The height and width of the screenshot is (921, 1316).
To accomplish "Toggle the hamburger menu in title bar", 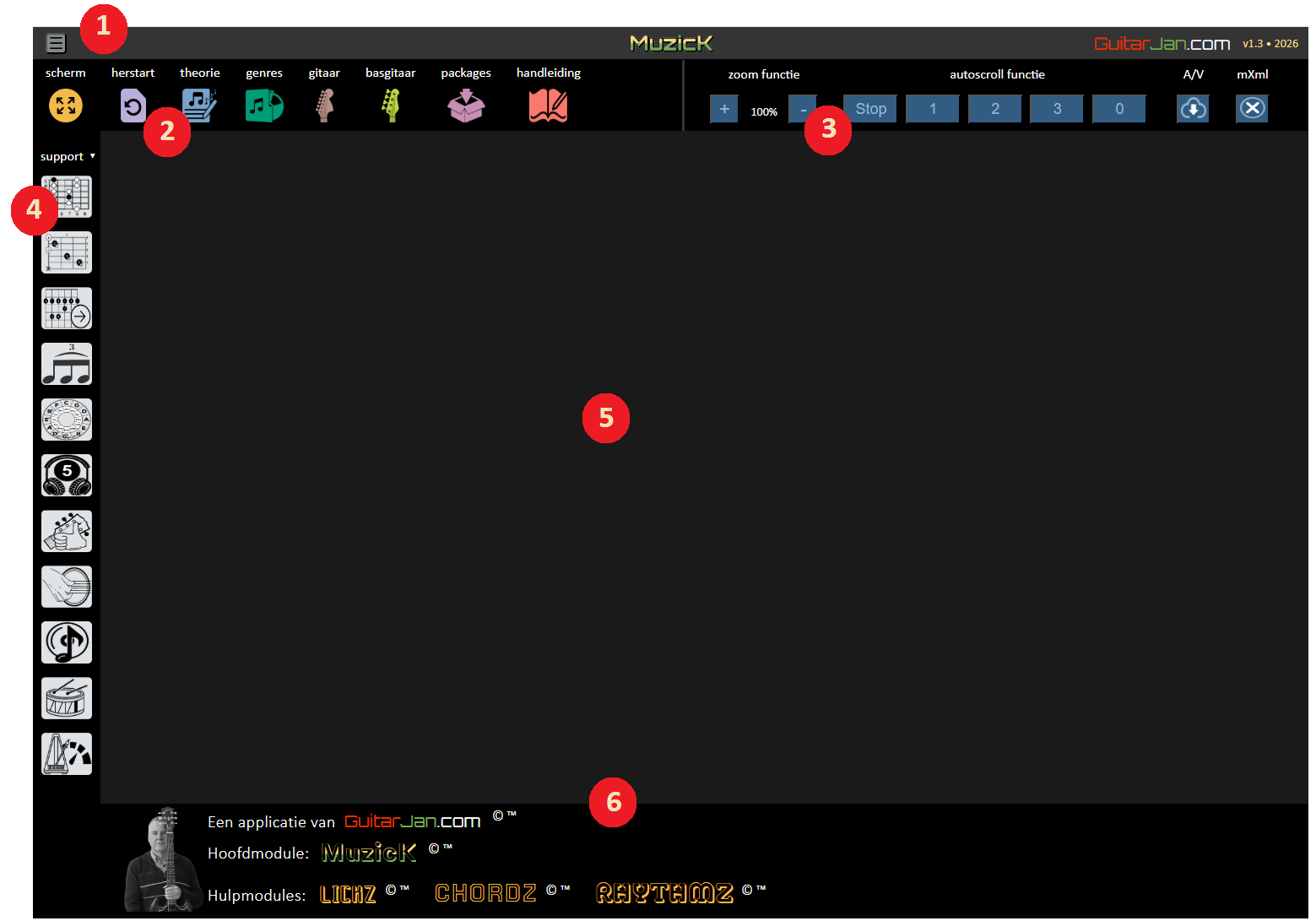I will click(56, 43).
